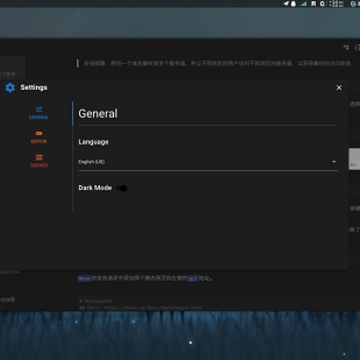This screenshot has width=360, height=360.
Task: Close the Settings dialog with the X
Action: point(339,88)
